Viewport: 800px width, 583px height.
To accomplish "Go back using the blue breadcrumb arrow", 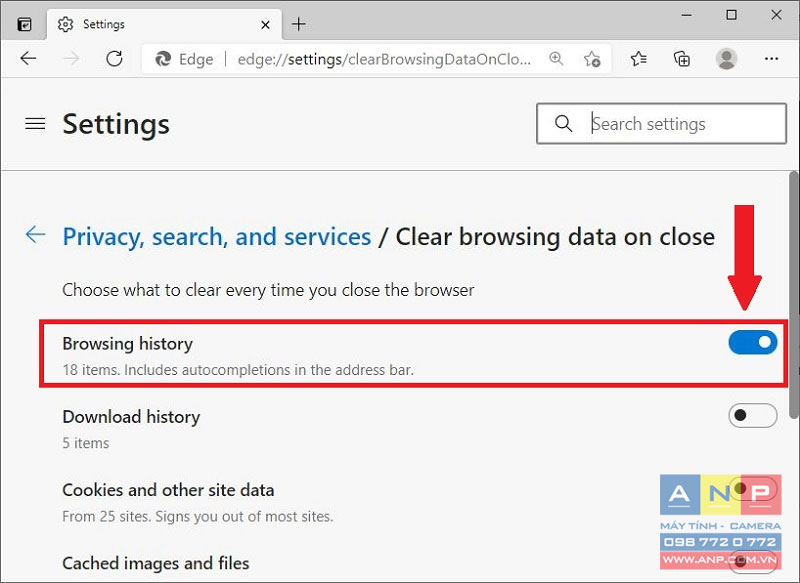I will coord(35,235).
